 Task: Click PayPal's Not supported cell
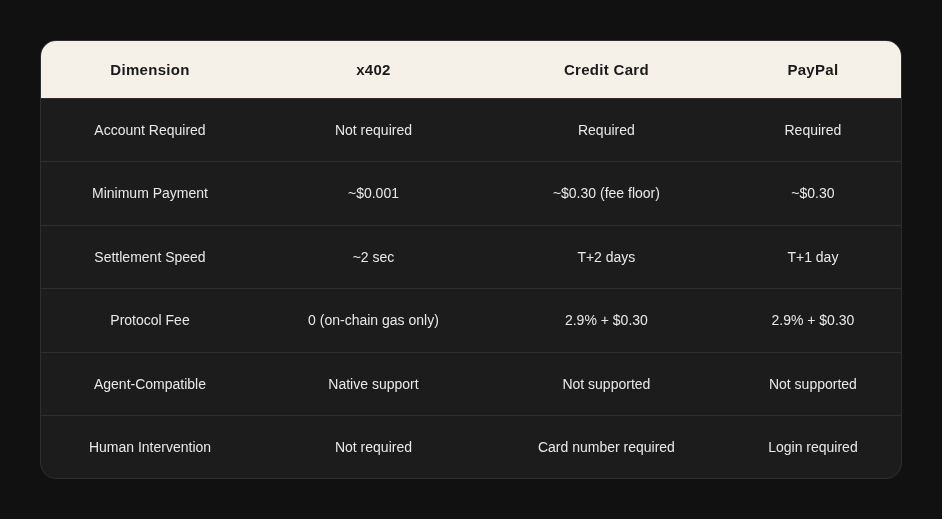pyautogui.click(x=812, y=384)
